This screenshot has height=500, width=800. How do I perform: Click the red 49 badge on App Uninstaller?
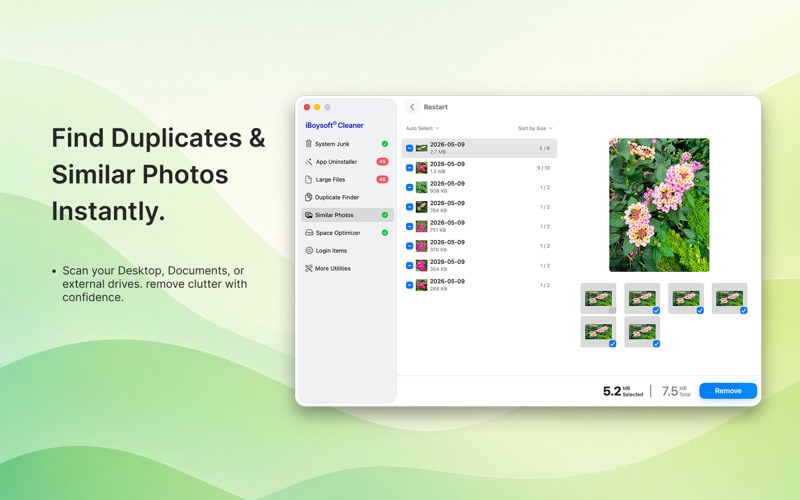(x=382, y=162)
